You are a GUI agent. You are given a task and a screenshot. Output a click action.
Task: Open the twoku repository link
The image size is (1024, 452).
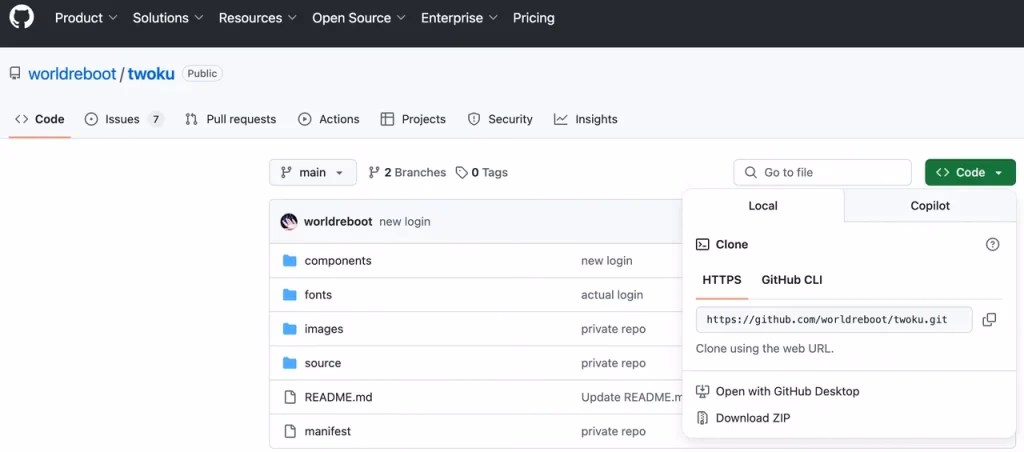[151, 74]
